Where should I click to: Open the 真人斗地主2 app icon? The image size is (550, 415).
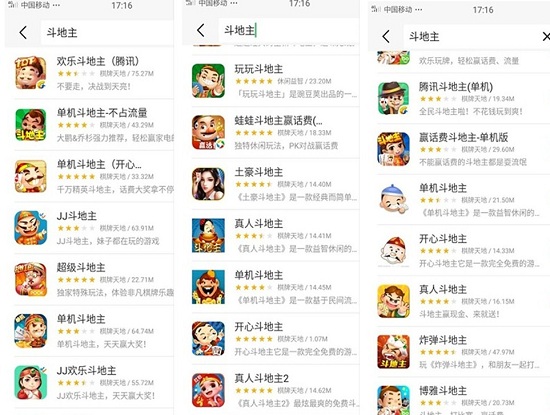pyautogui.click(x=208, y=390)
